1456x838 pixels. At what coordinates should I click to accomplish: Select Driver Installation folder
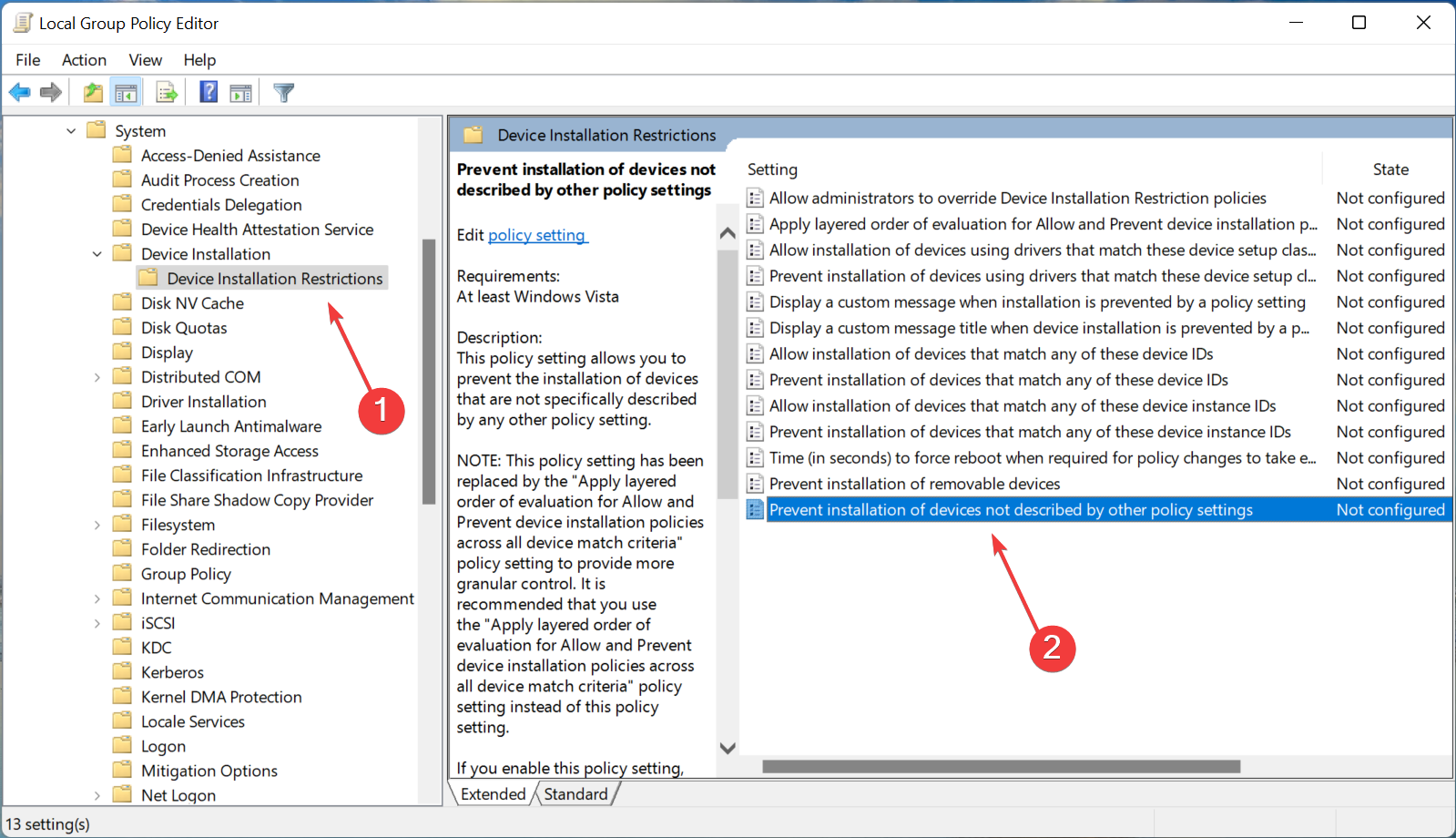coord(203,401)
